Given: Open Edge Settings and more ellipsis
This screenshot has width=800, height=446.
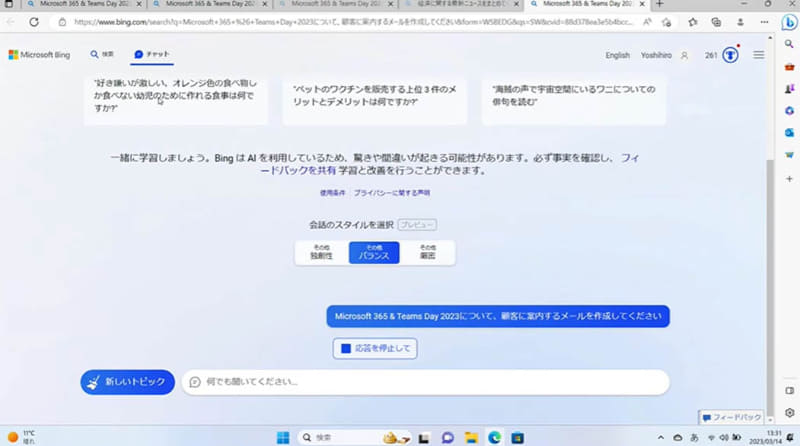Looking at the screenshot, I should tap(764, 22).
